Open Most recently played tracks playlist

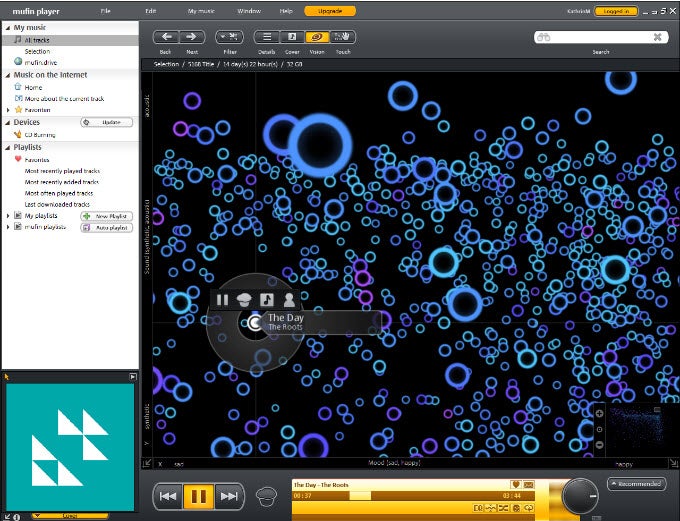pyautogui.click(x=62, y=171)
